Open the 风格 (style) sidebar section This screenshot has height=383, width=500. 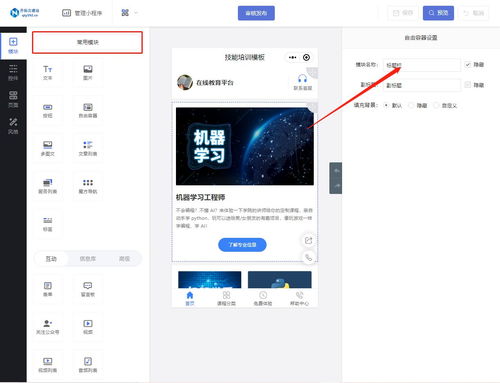(x=13, y=126)
